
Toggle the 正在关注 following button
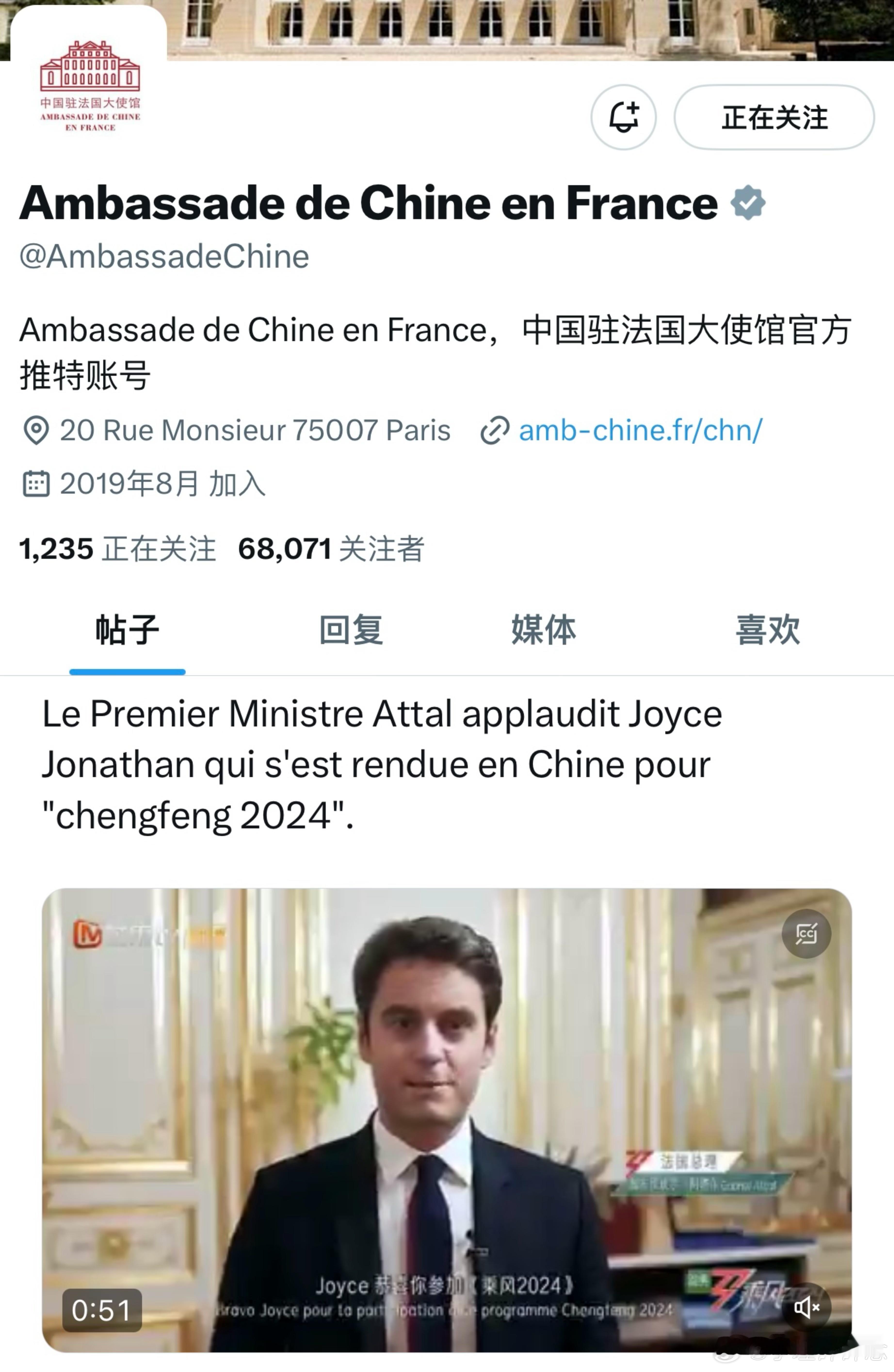pos(774,117)
